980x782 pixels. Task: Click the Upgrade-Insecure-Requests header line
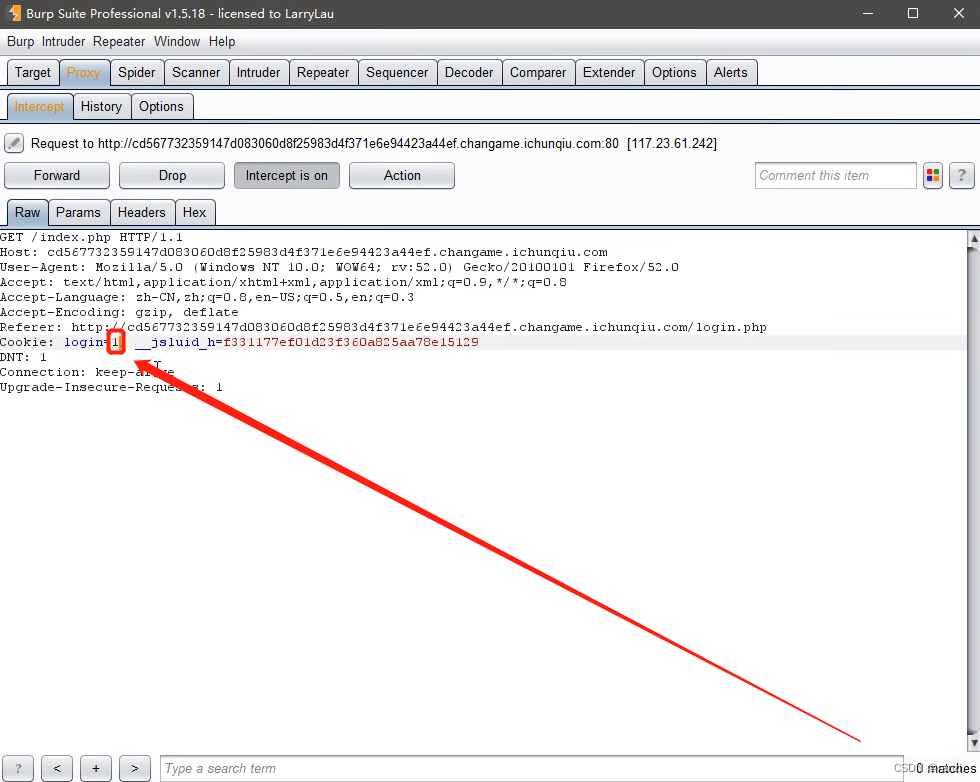[111, 388]
